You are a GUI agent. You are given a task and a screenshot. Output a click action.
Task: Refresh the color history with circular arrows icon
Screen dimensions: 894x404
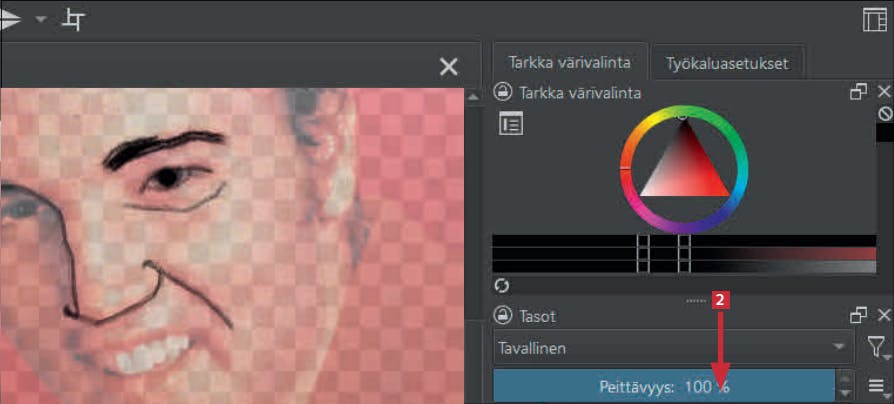click(x=502, y=285)
